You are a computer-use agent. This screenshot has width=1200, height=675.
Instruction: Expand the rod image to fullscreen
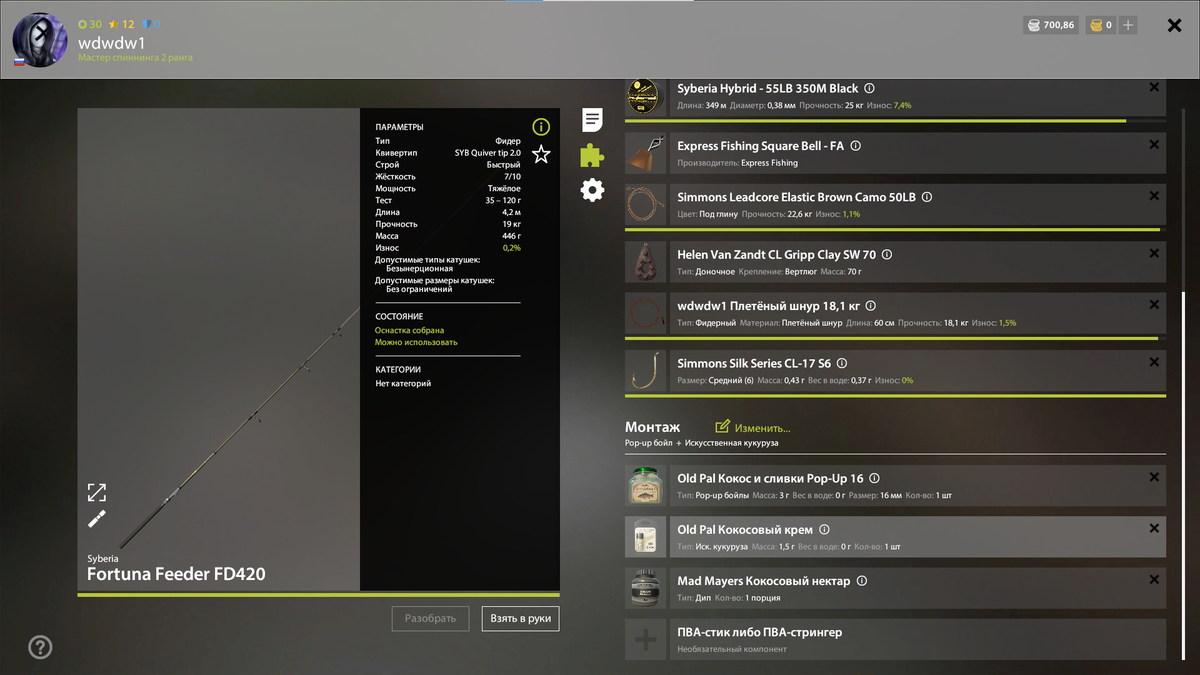[x=96, y=492]
